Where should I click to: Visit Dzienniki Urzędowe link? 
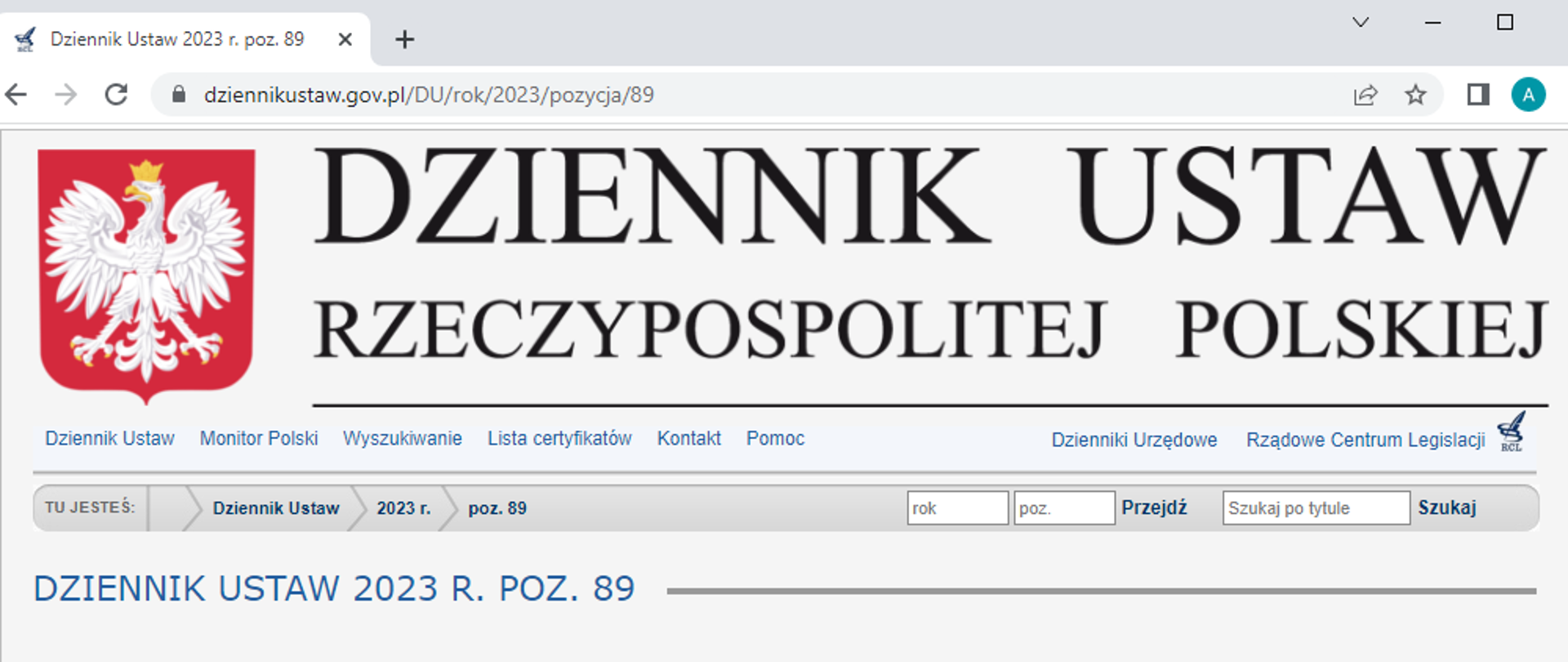(1134, 441)
